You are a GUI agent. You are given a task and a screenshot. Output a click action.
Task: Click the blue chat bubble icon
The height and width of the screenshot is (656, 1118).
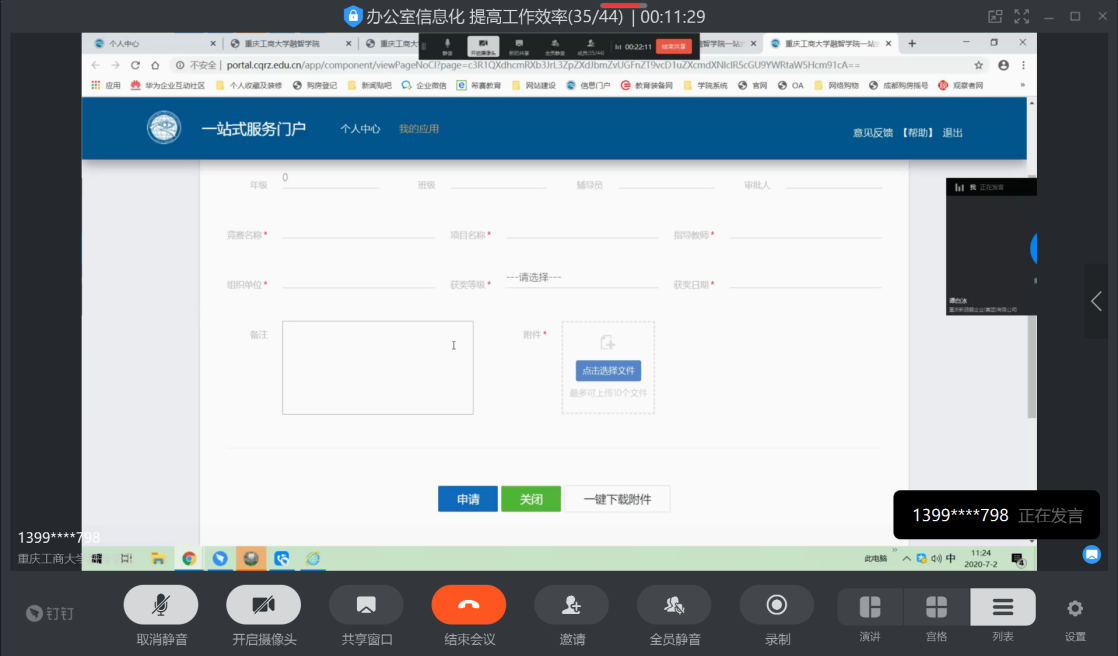[1091, 553]
